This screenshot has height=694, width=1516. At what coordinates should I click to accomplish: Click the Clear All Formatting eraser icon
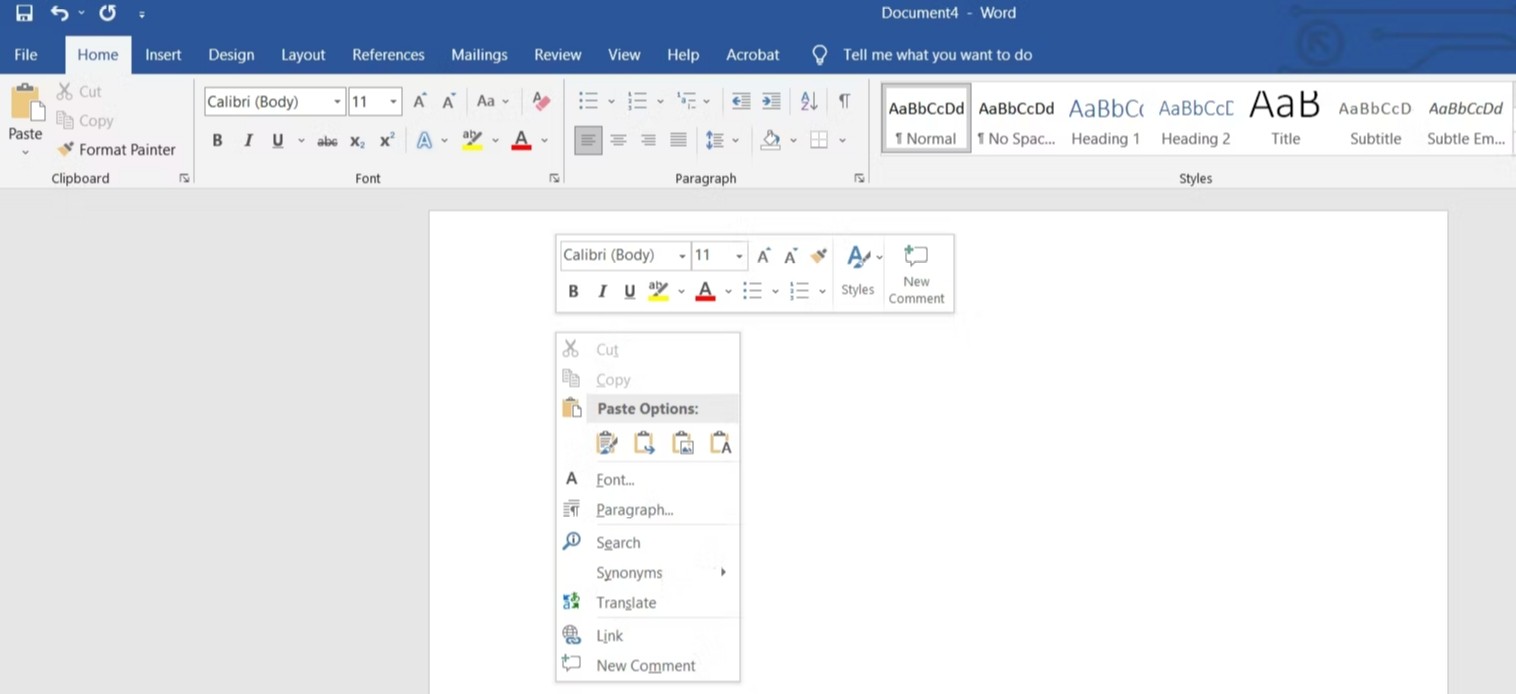click(541, 101)
